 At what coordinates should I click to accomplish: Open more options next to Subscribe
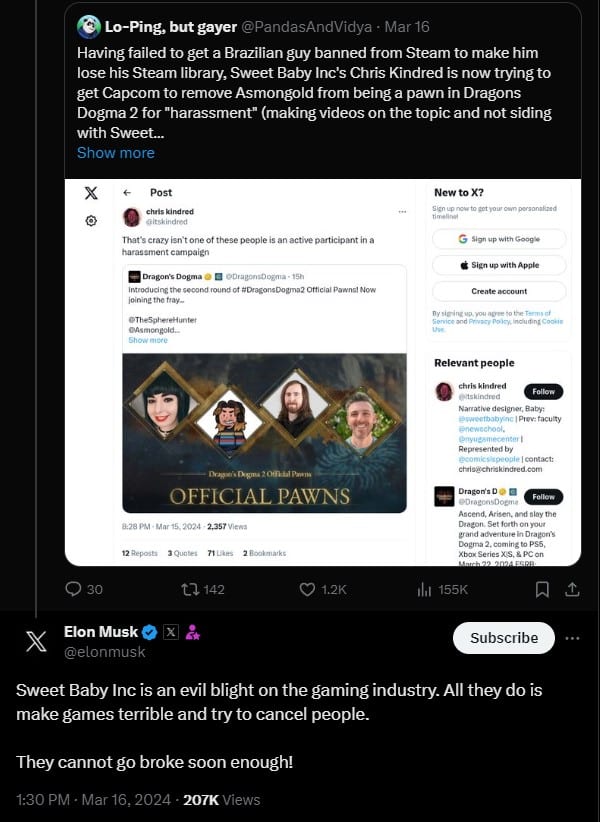pos(572,638)
